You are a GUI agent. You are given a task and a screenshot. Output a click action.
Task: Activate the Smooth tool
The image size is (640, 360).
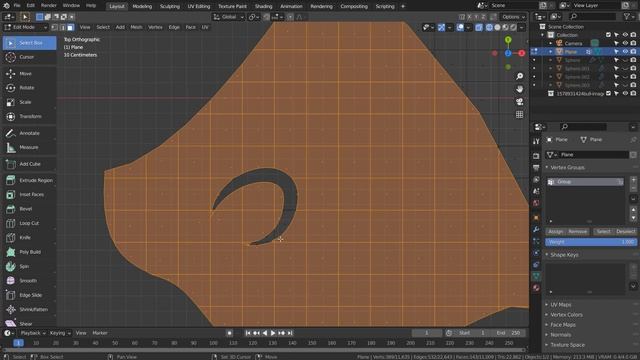29,281
